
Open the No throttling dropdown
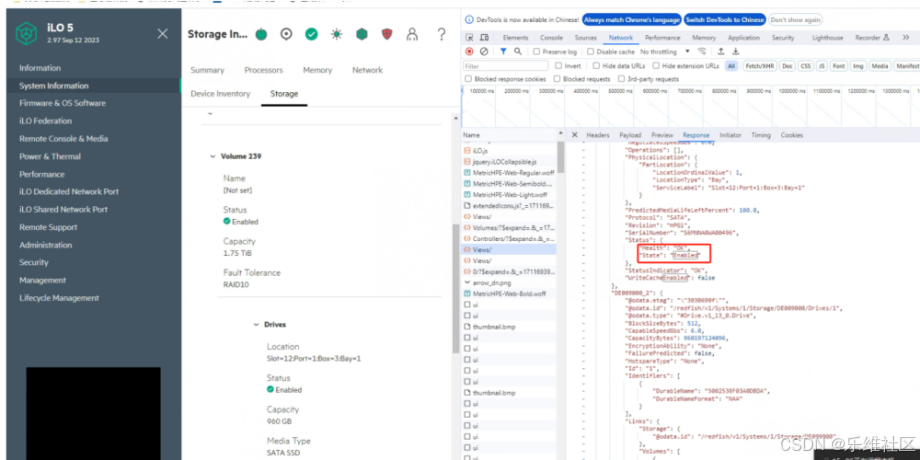(x=665, y=52)
